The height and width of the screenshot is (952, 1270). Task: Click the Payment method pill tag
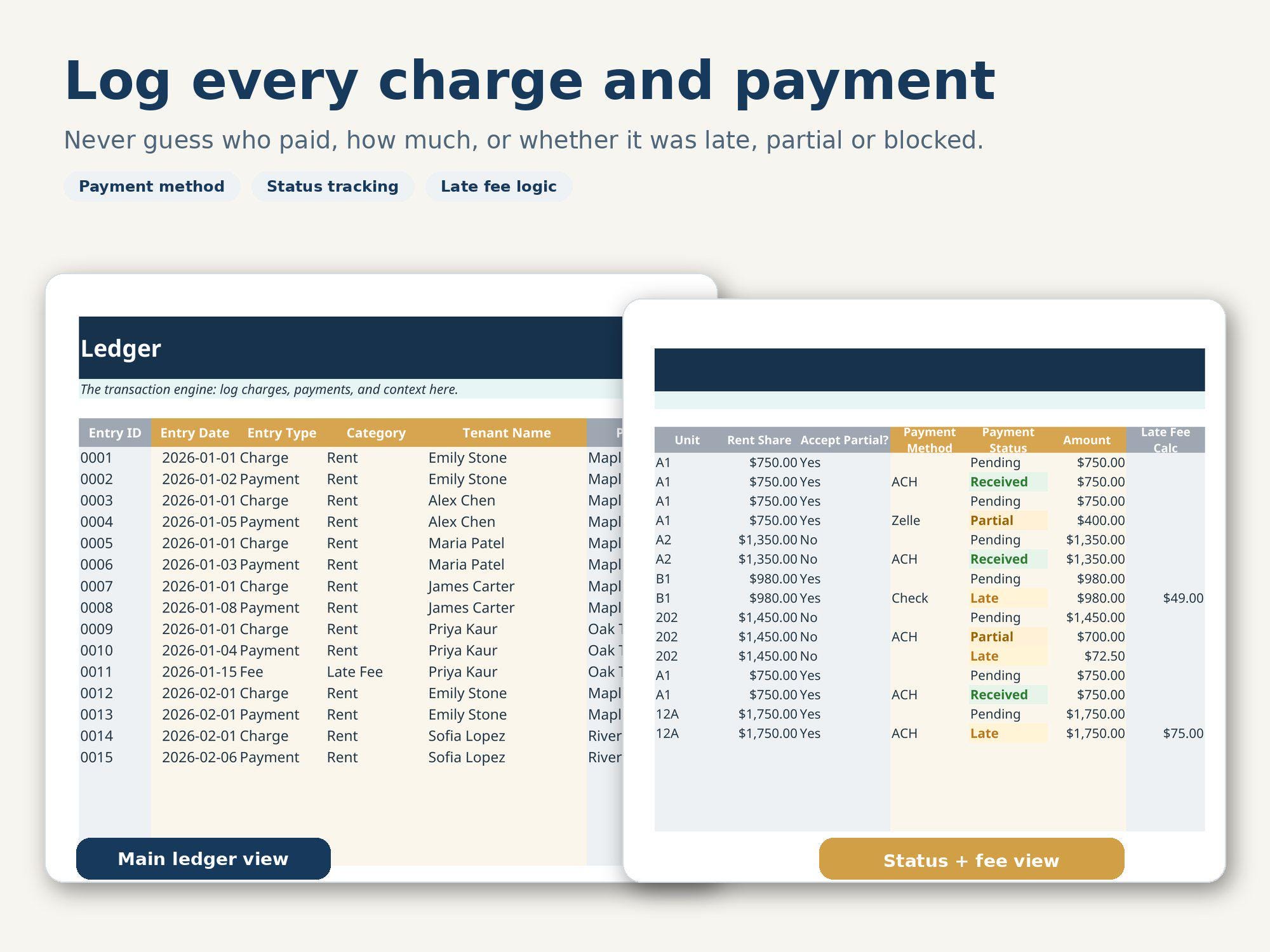[152, 187]
